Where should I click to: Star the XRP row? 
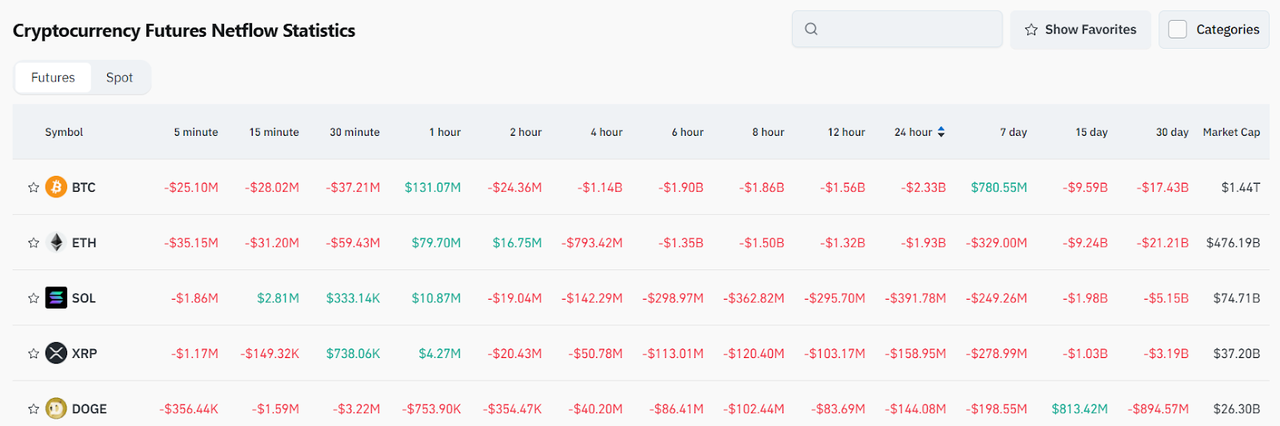pyautogui.click(x=33, y=353)
